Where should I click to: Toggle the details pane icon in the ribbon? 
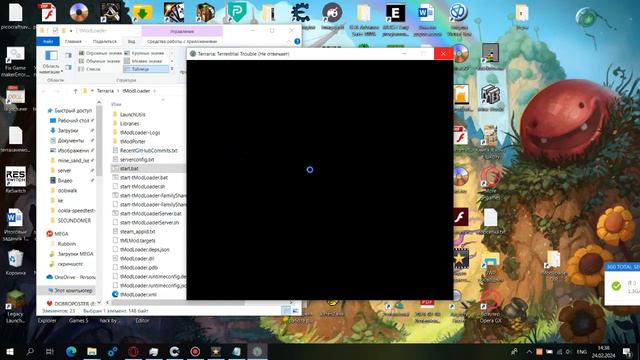pos(68,67)
